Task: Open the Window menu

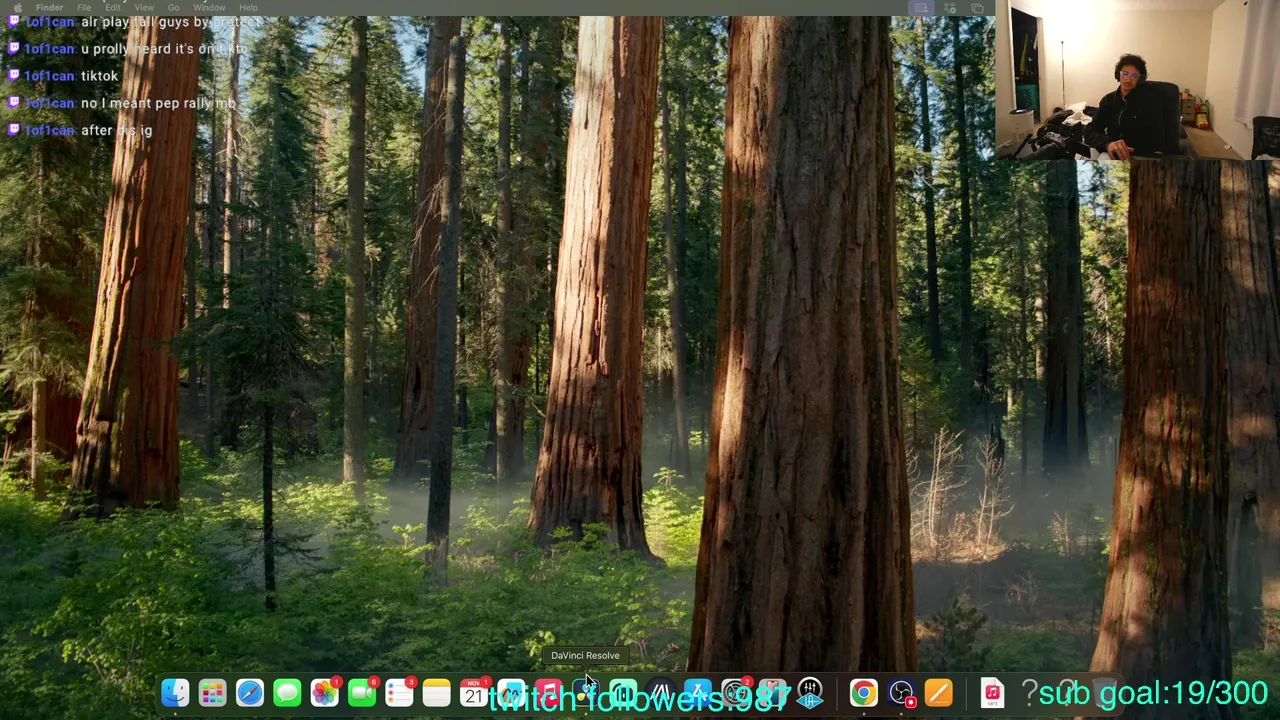Action: (209, 8)
